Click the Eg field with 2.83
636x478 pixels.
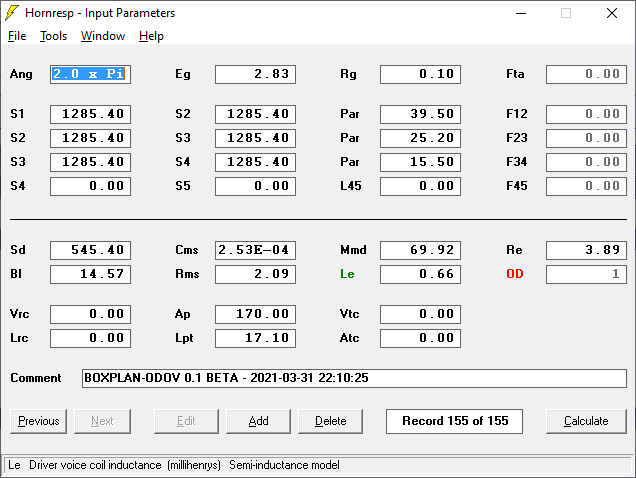[x=256, y=74]
